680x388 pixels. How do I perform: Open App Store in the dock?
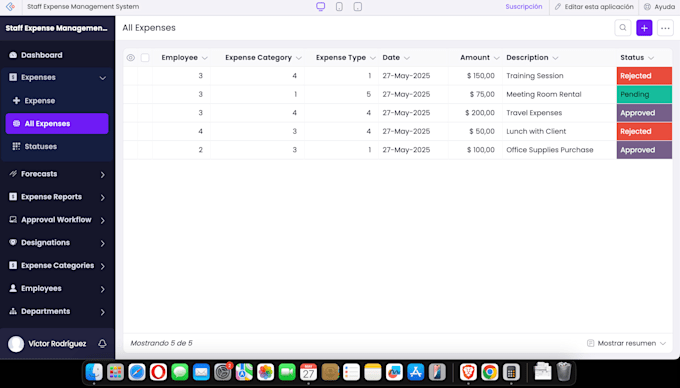click(415, 372)
